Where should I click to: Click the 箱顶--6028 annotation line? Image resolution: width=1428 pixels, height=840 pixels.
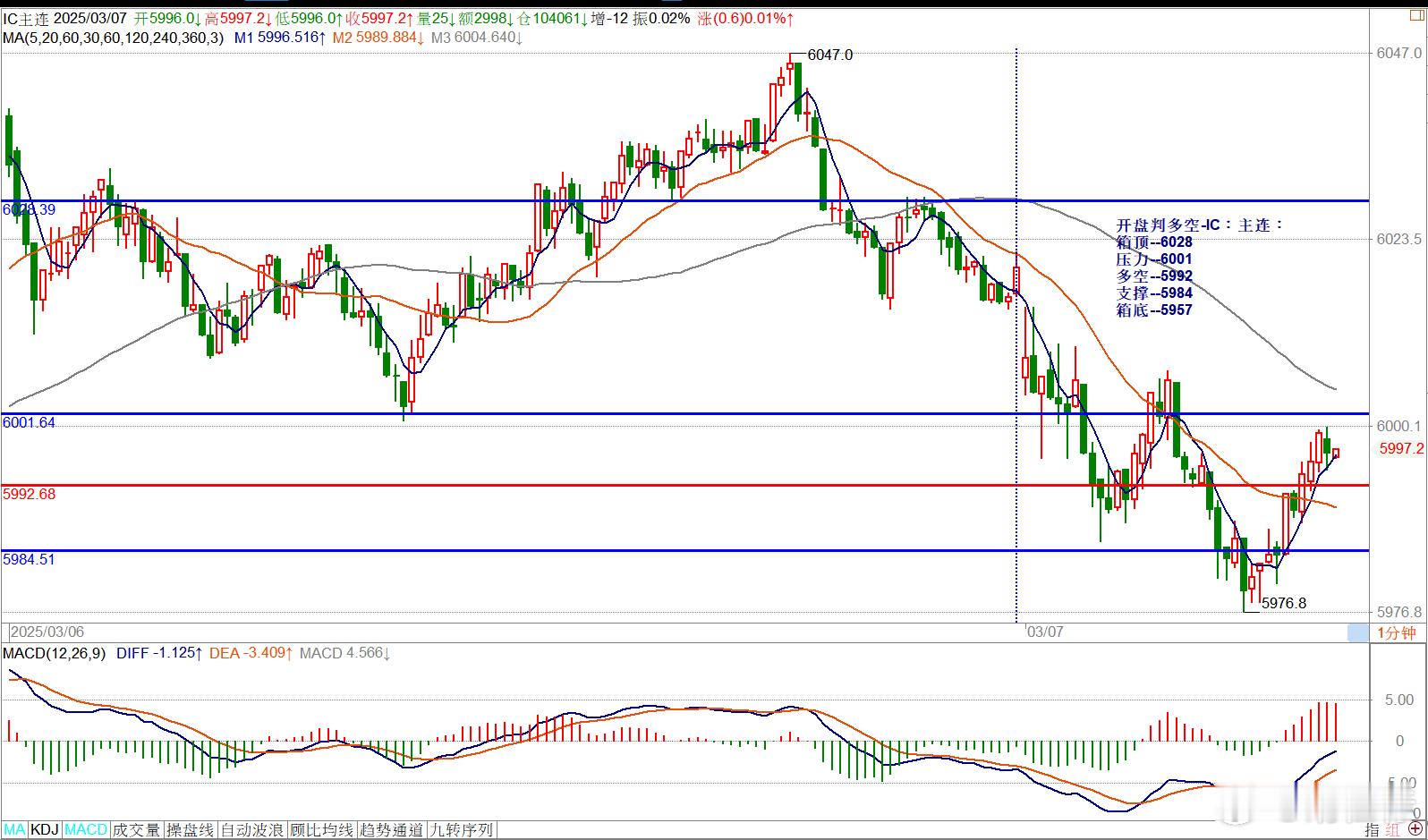pyautogui.click(x=1154, y=242)
